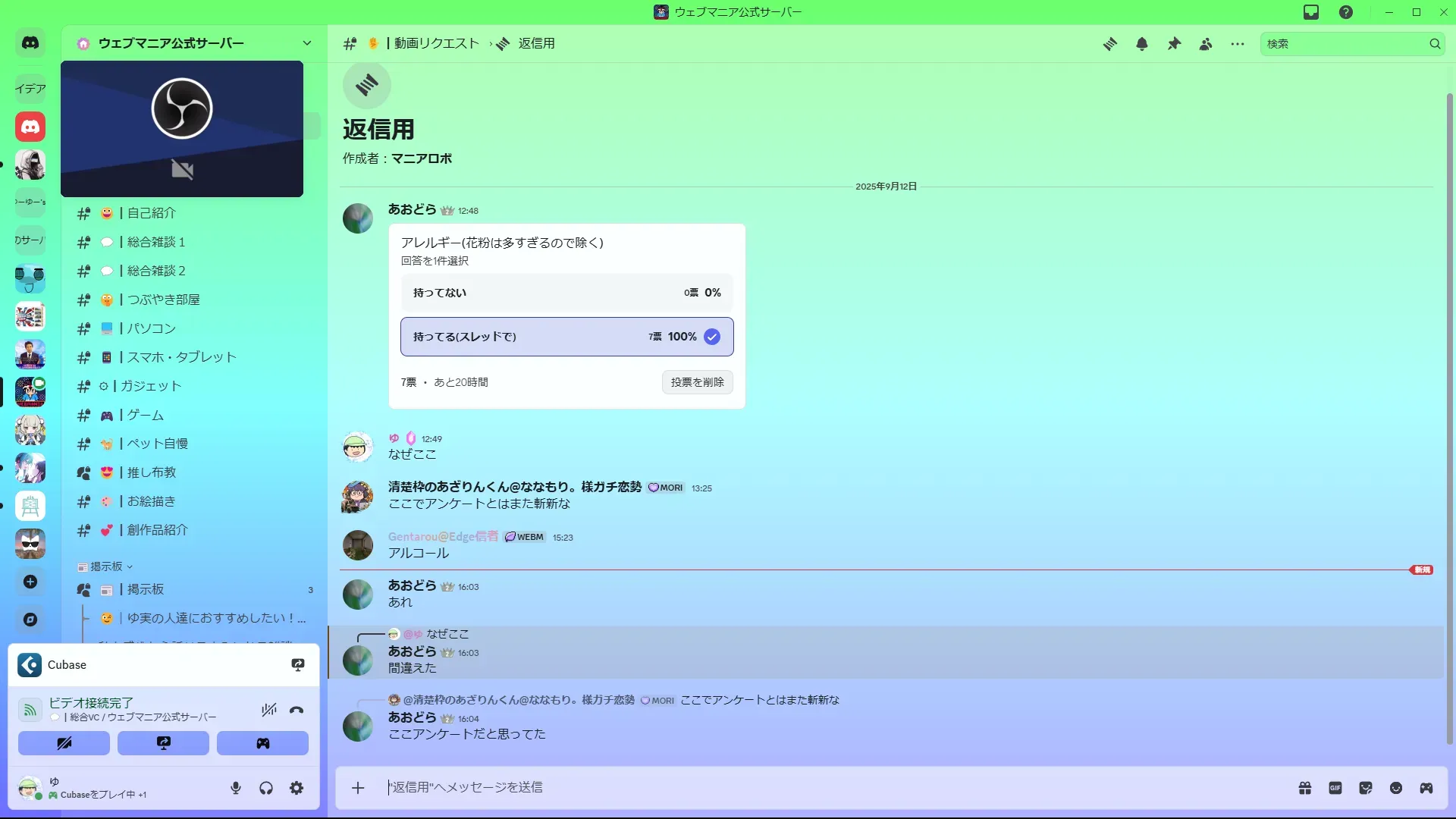Show pinned messages
The image size is (1456, 819).
click(1174, 44)
